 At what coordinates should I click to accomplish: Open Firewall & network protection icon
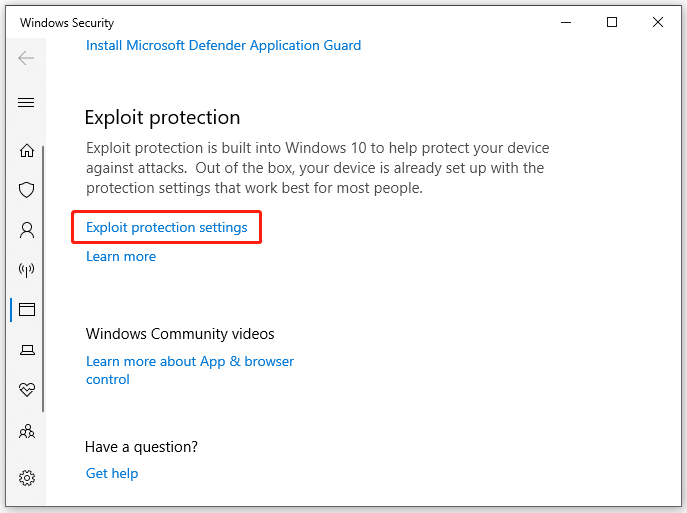coord(27,270)
